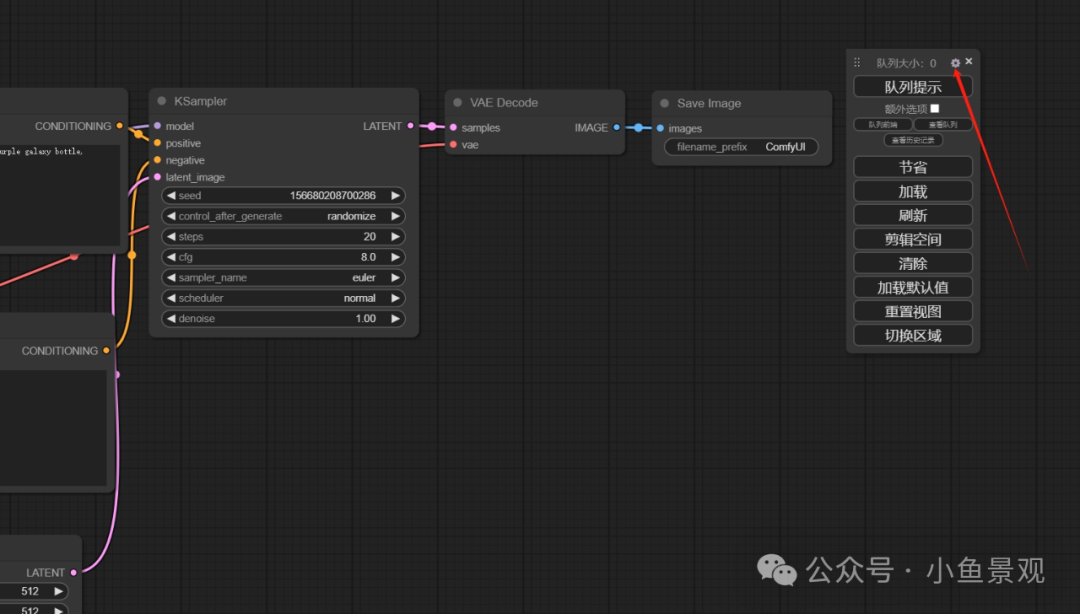Screen dimensions: 1080x614
Task: Increase steps with its right arrow
Action: pyautogui.click(x=395, y=236)
